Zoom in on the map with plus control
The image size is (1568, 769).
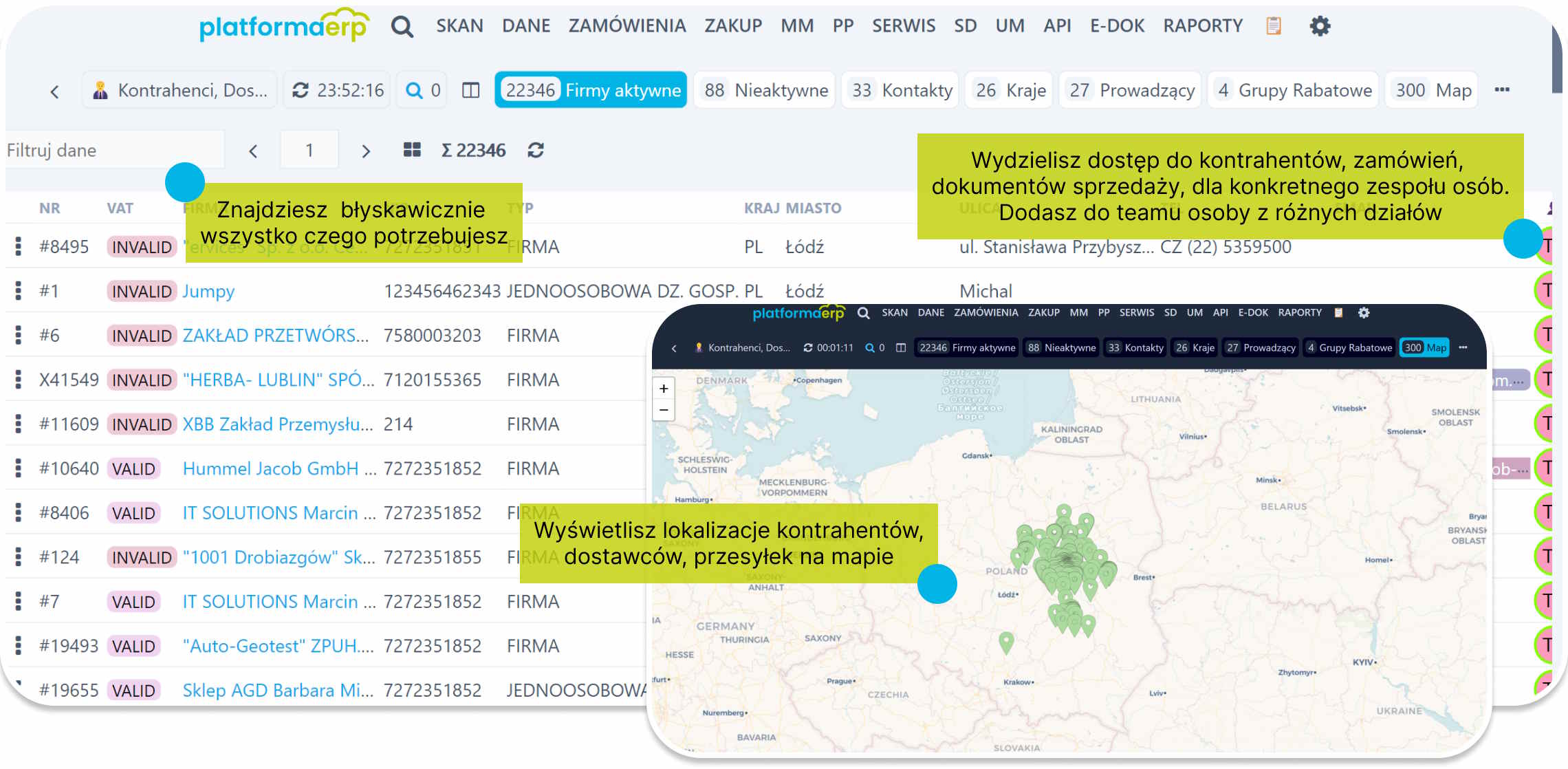(x=663, y=388)
